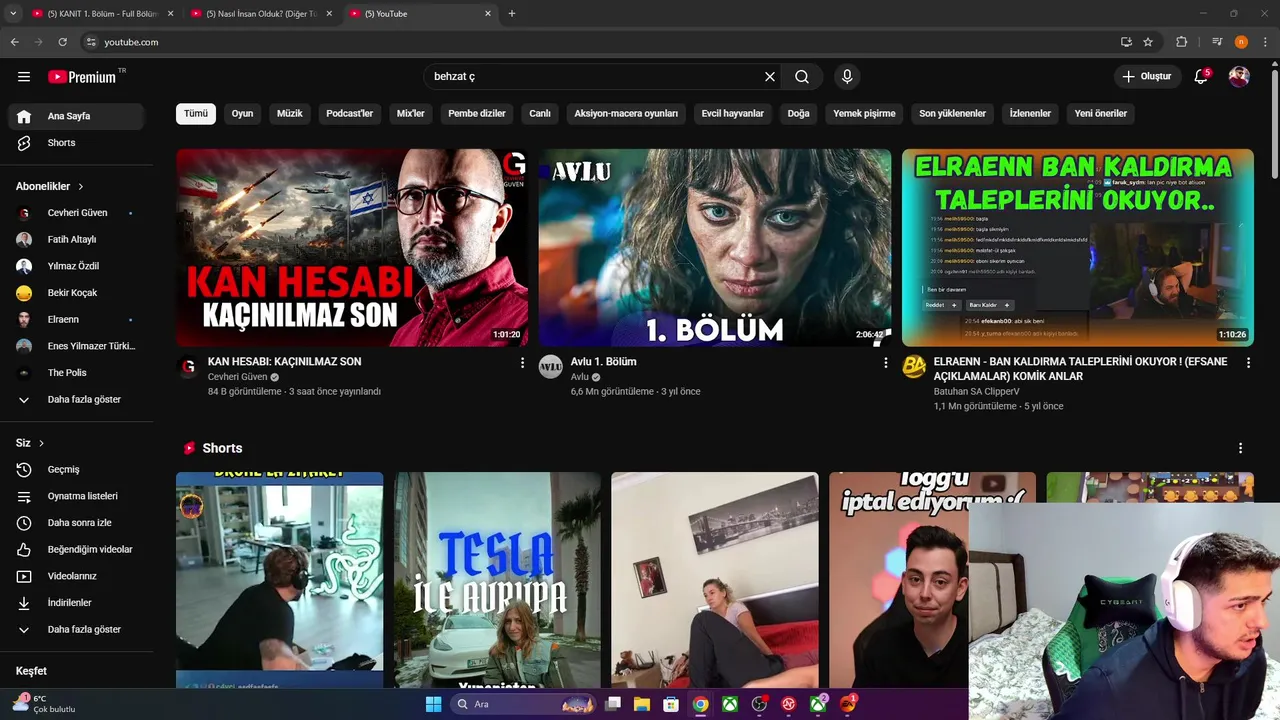Go back in the browser
This screenshot has height=720, width=1280.
[x=14, y=42]
